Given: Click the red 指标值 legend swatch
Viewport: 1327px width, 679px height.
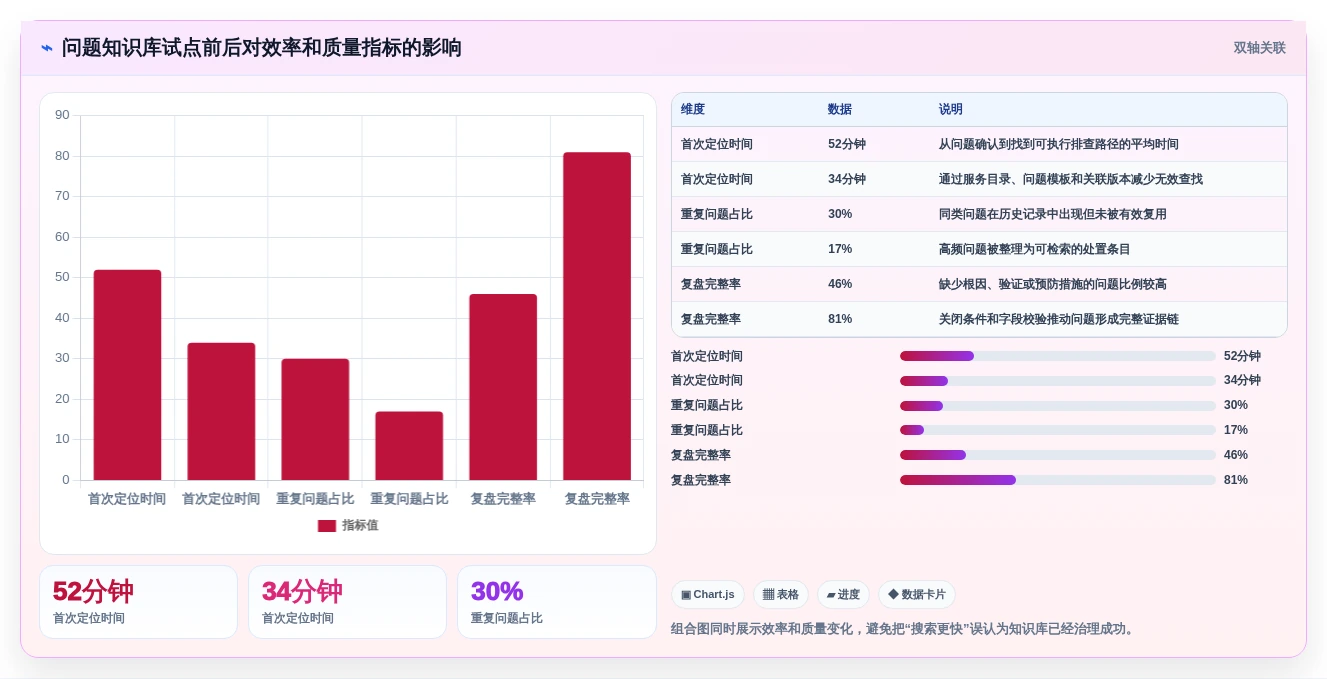Looking at the screenshot, I should [x=327, y=526].
